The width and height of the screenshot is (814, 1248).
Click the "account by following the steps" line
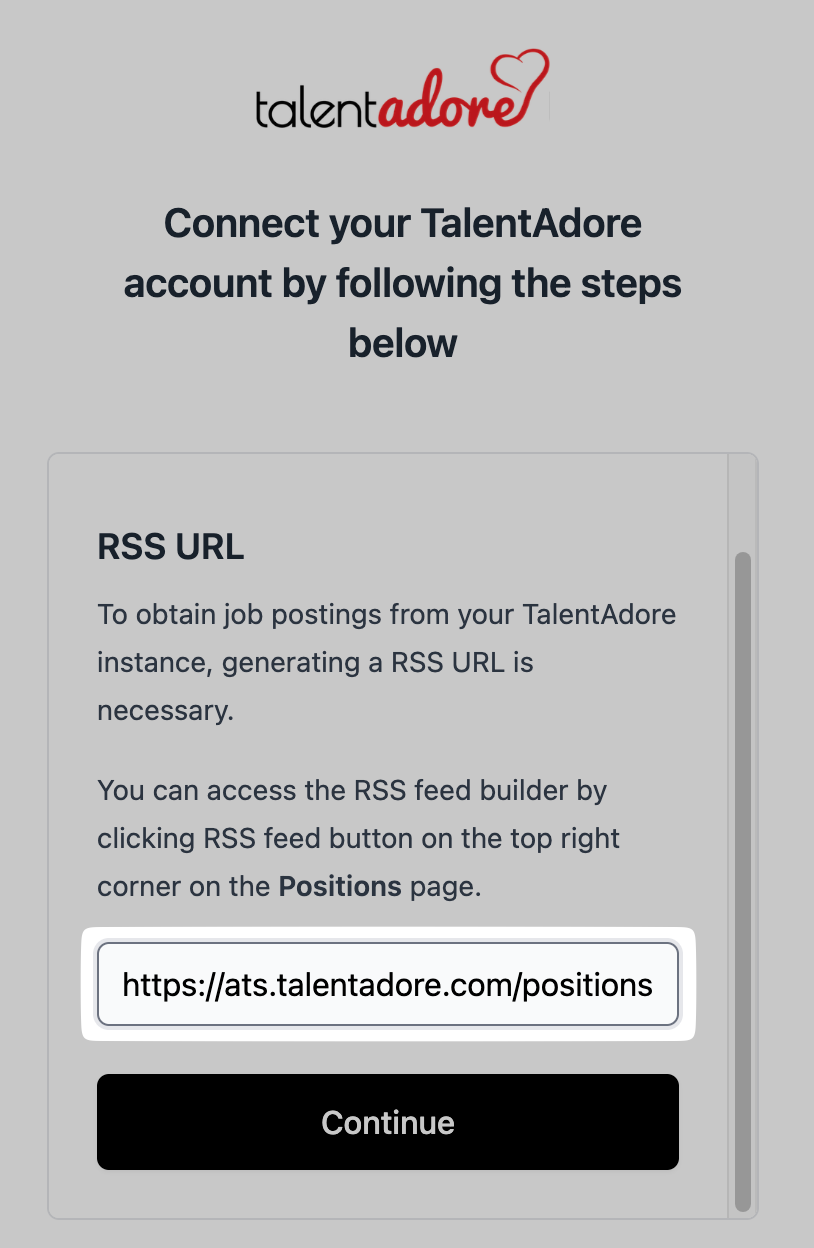402,283
